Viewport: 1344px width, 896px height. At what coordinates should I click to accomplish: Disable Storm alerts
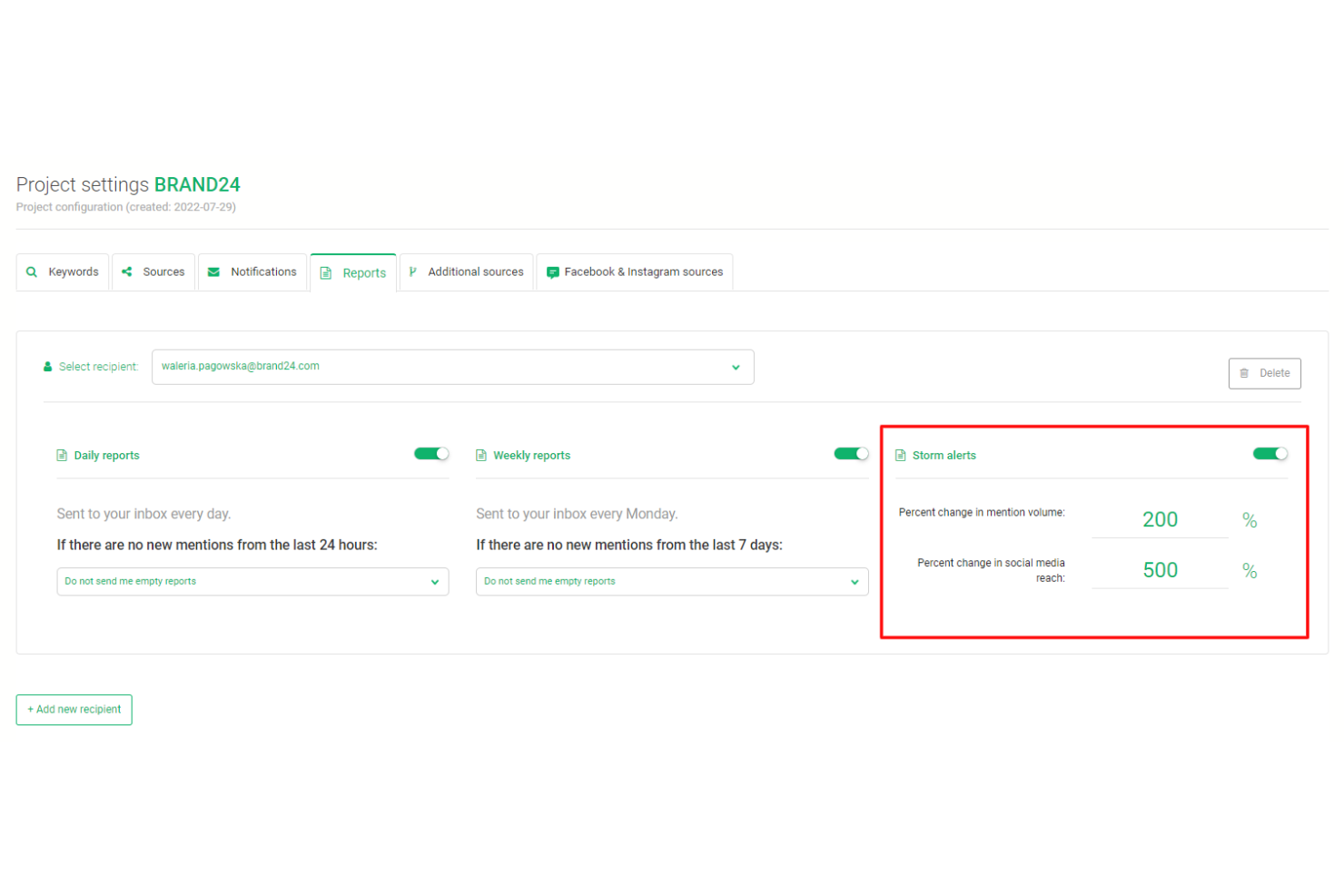click(1270, 453)
